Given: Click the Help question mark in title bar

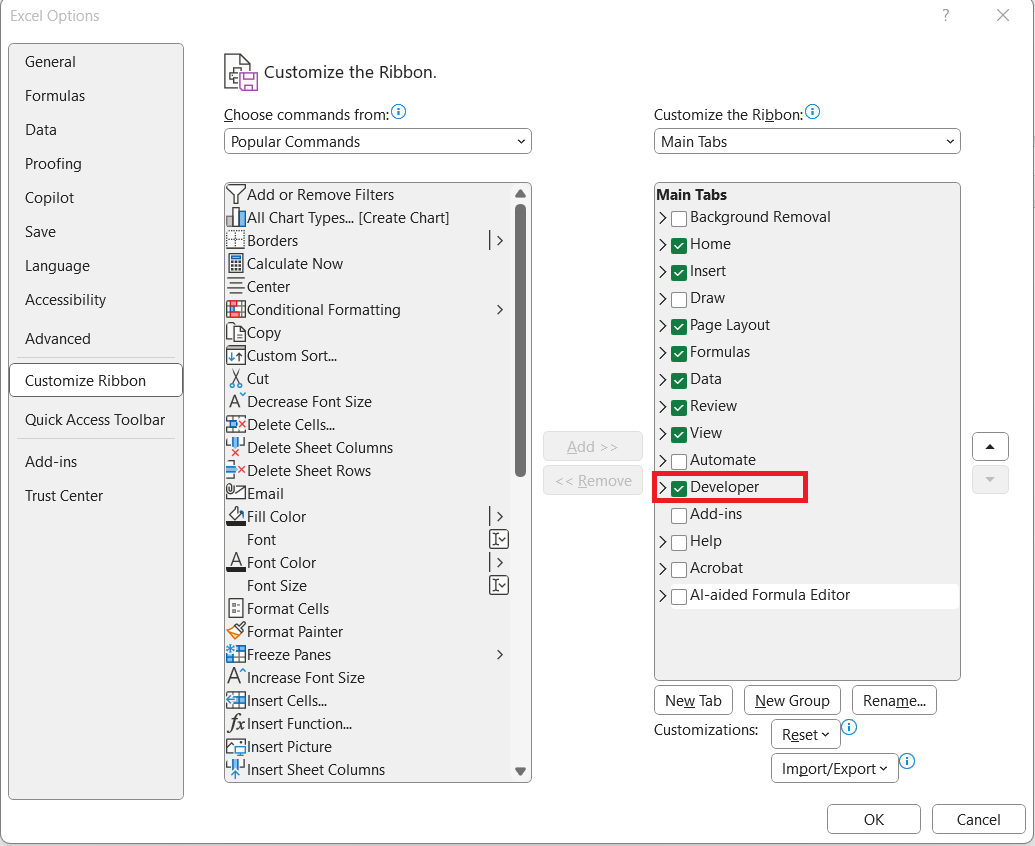Looking at the screenshot, I should [946, 15].
